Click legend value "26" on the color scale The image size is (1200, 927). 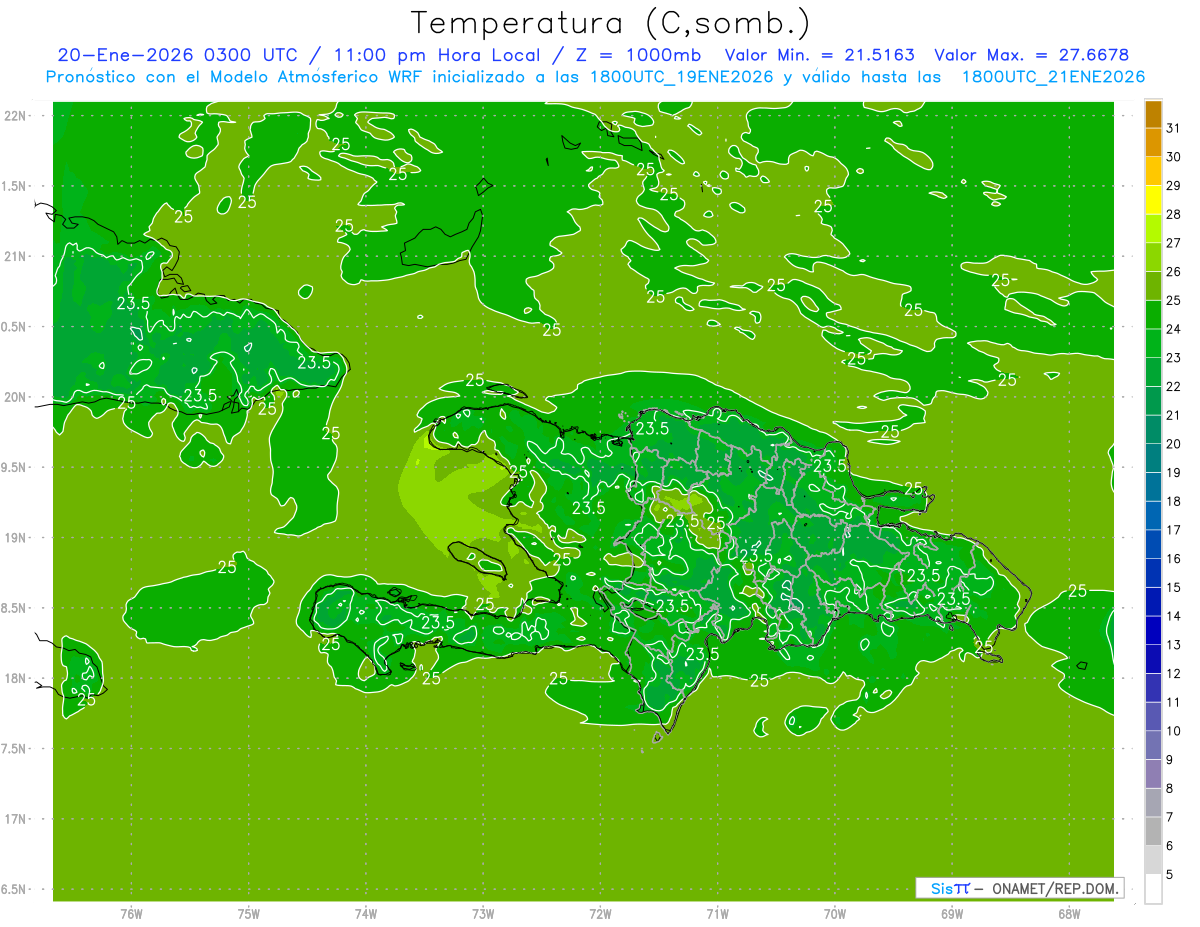pos(1174,272)
